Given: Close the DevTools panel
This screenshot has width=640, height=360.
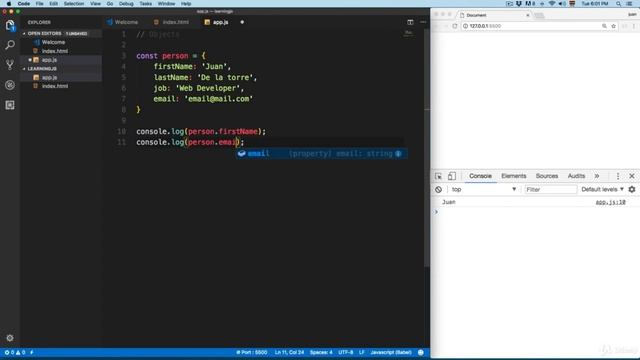Looking at the screenshot, I should (x=632, y=176).
